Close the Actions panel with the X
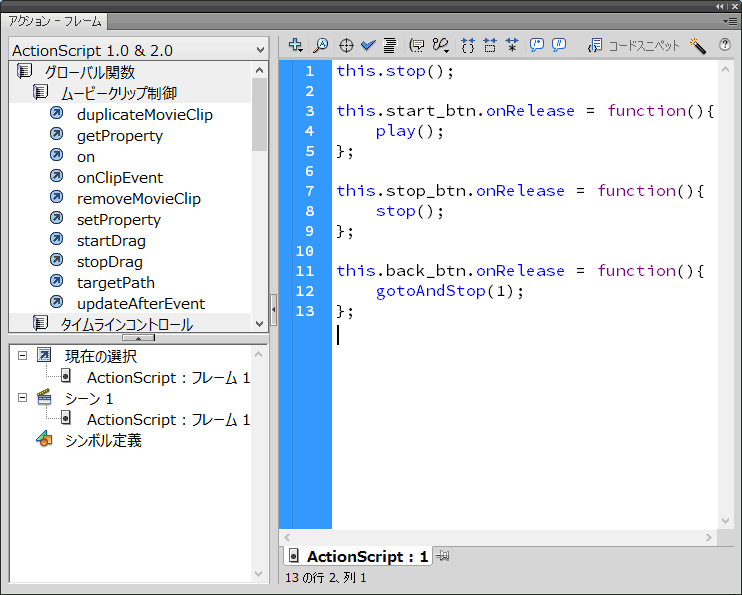Viewport: 742px width, 595px height. pyautogui.click(x=734, y=6)
